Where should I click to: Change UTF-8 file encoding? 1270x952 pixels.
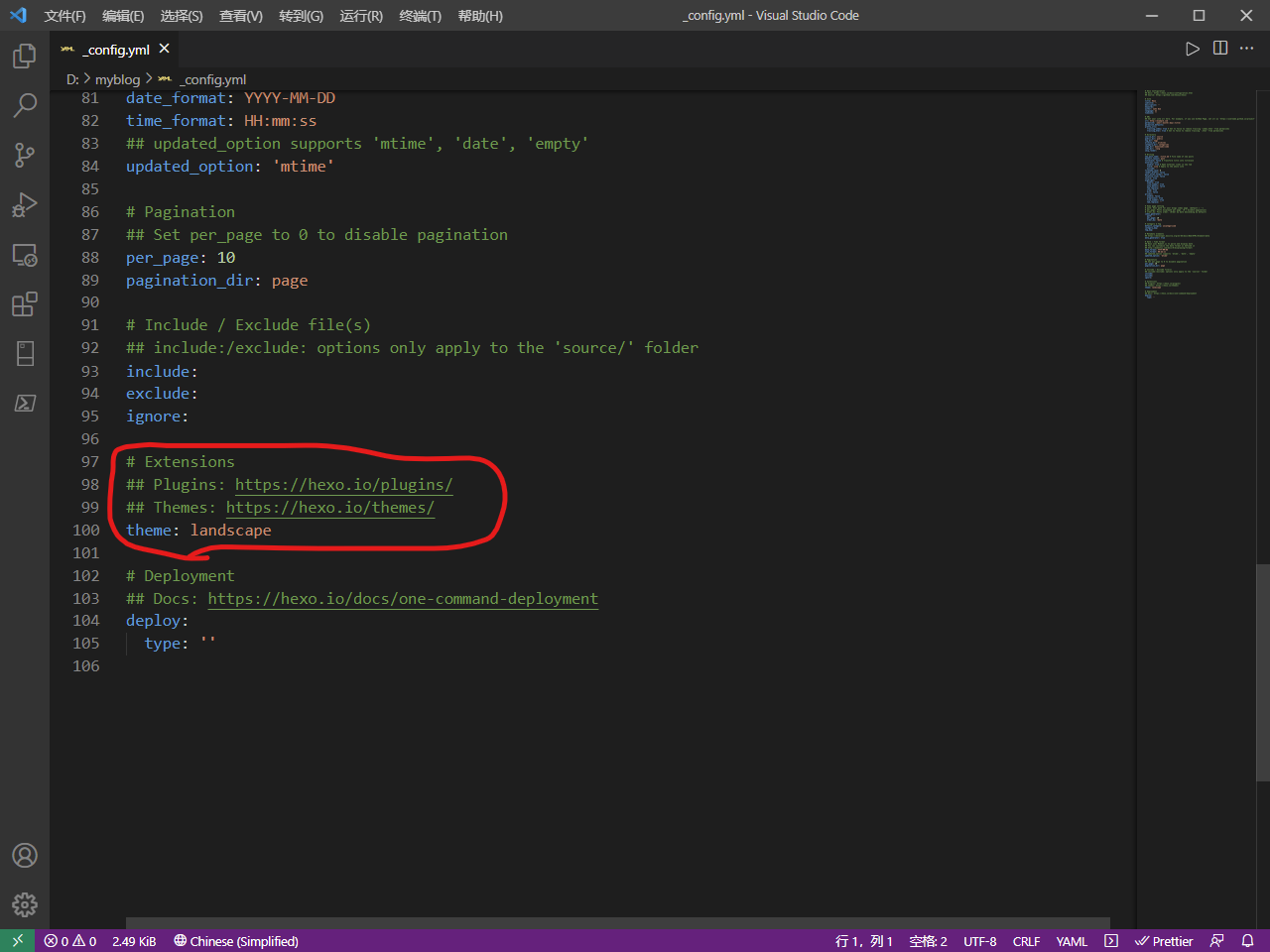coord(979,941)
